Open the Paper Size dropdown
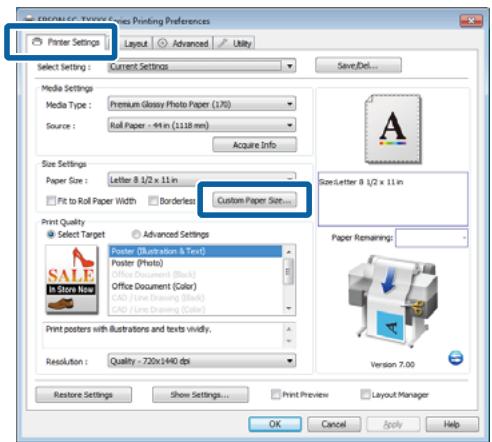Screen dimensions: 492x442 point(202,180)
